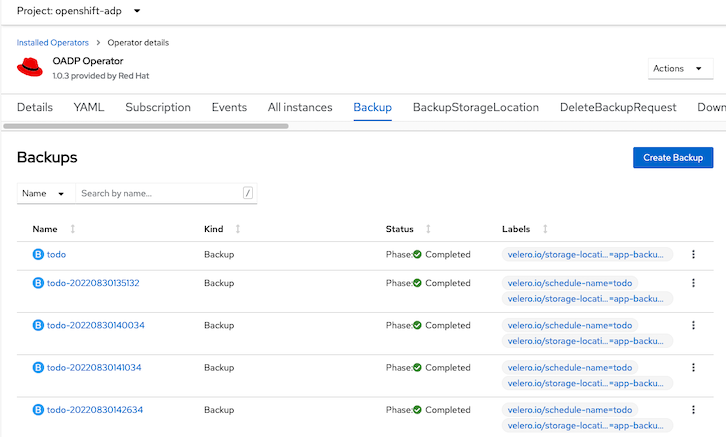Sort backups by Kind column arrows
726x437 pixels.
(238, 229)
